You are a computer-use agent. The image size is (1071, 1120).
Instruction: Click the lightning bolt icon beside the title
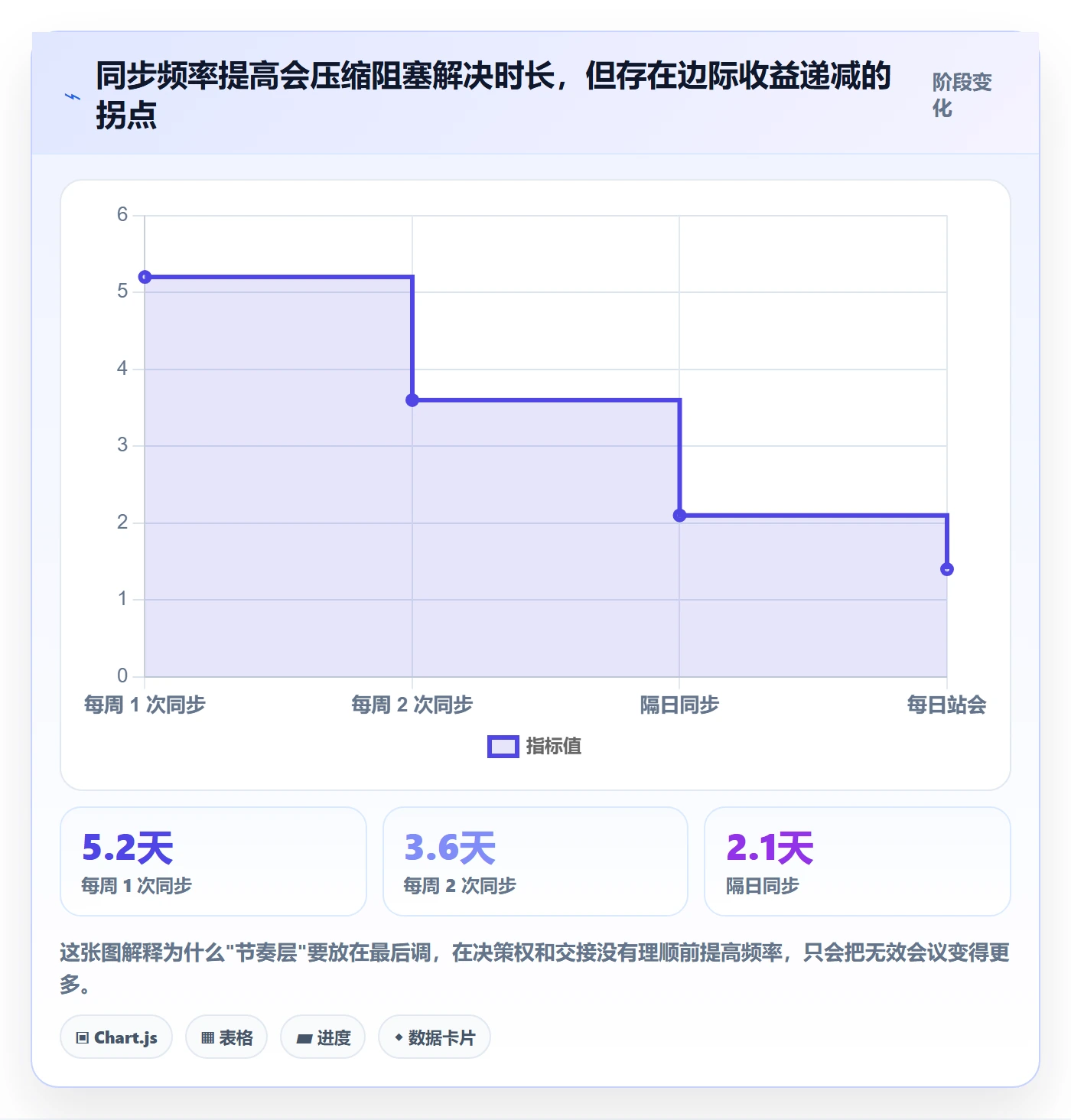click(73, 97)
